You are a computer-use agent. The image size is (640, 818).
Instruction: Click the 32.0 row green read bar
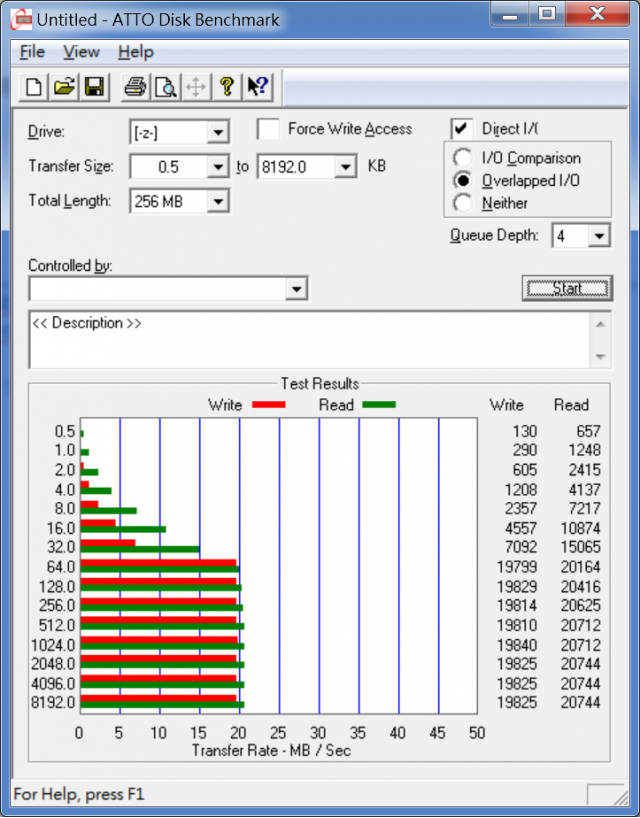coord(140,549)
